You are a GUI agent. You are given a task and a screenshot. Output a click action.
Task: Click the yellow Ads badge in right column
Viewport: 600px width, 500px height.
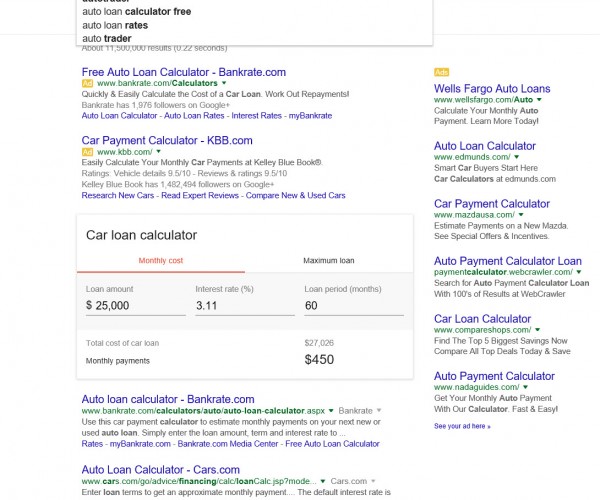click(x=441, y=72)
